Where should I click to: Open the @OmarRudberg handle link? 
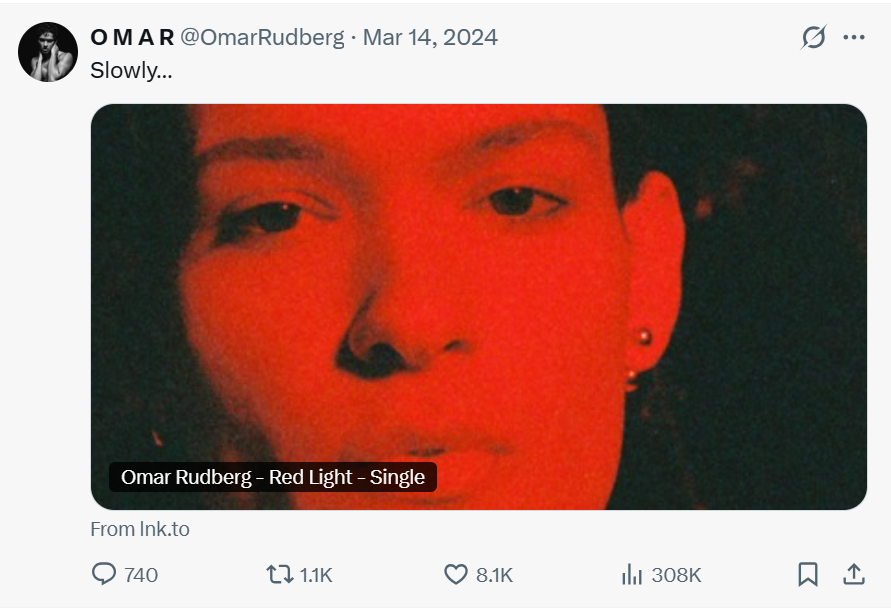pyautogui.click(x=262, y=38)
